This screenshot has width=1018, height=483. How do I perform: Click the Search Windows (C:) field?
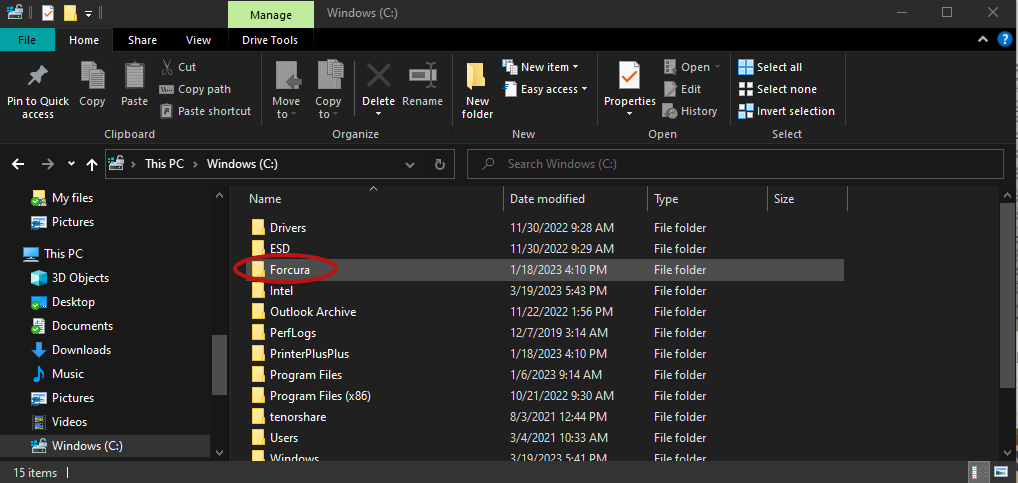[736, 164]
